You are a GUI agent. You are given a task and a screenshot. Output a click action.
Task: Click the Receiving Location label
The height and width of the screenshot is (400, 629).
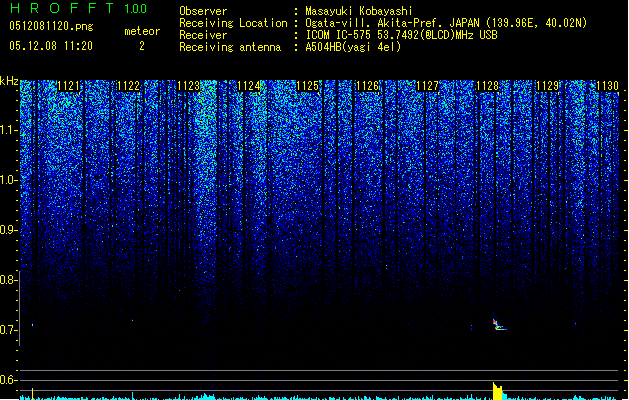tap(233, 23)
